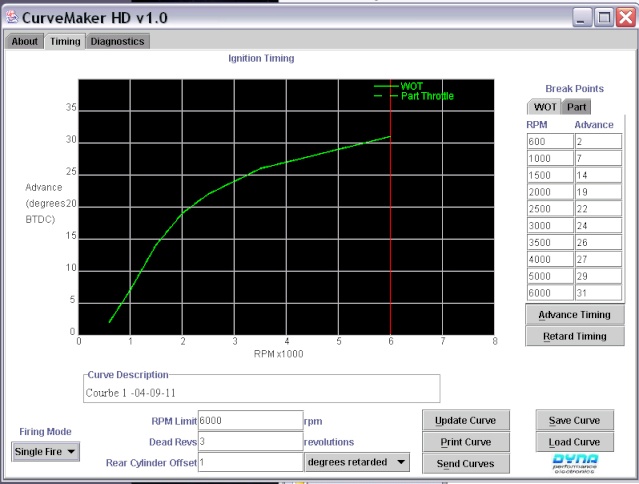This screenshot has width=639, height=484.
Task: Switch to the Timing tab
Action: click(65, 42)
